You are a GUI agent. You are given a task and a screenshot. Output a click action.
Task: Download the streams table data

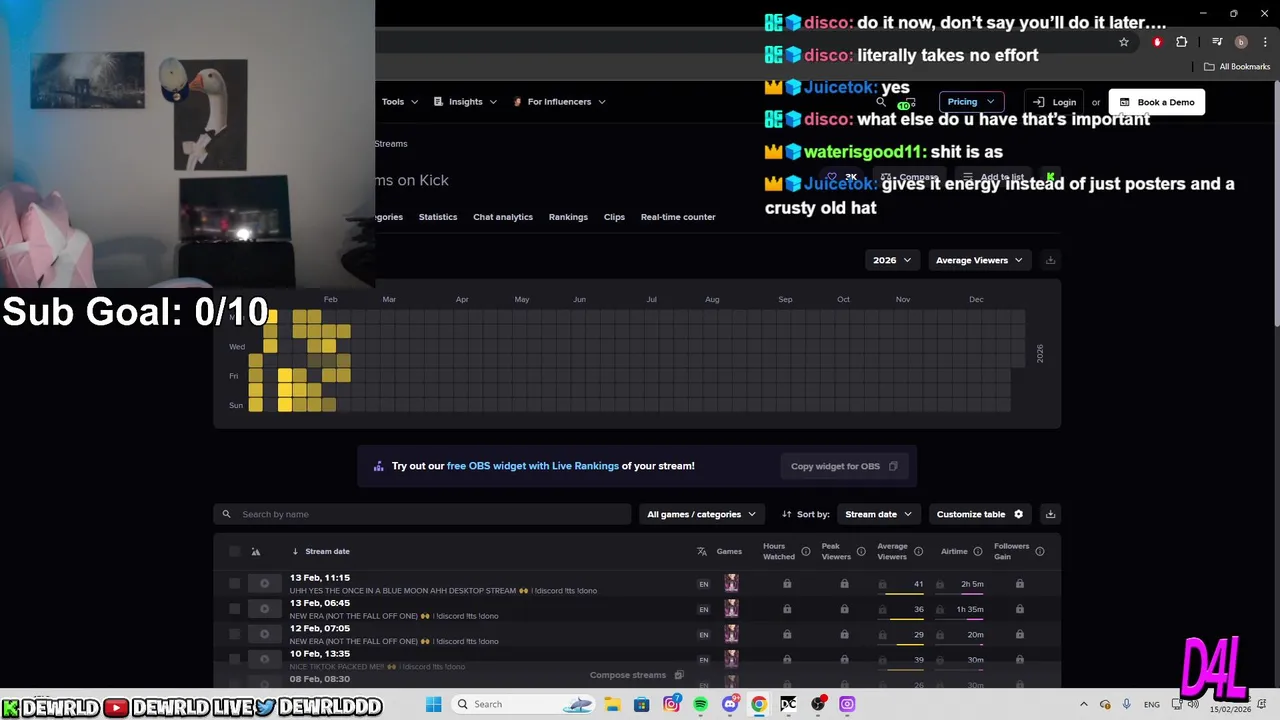coord(1050,514)
